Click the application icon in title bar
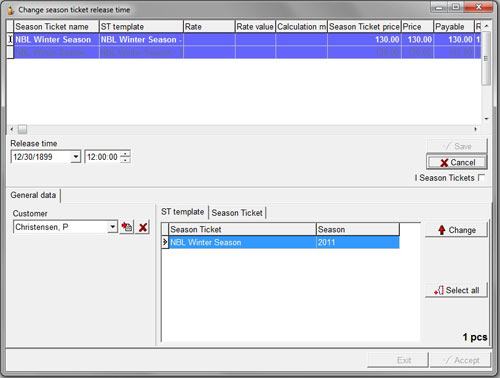This screenshot has width=500, height=378. [11, 10]
